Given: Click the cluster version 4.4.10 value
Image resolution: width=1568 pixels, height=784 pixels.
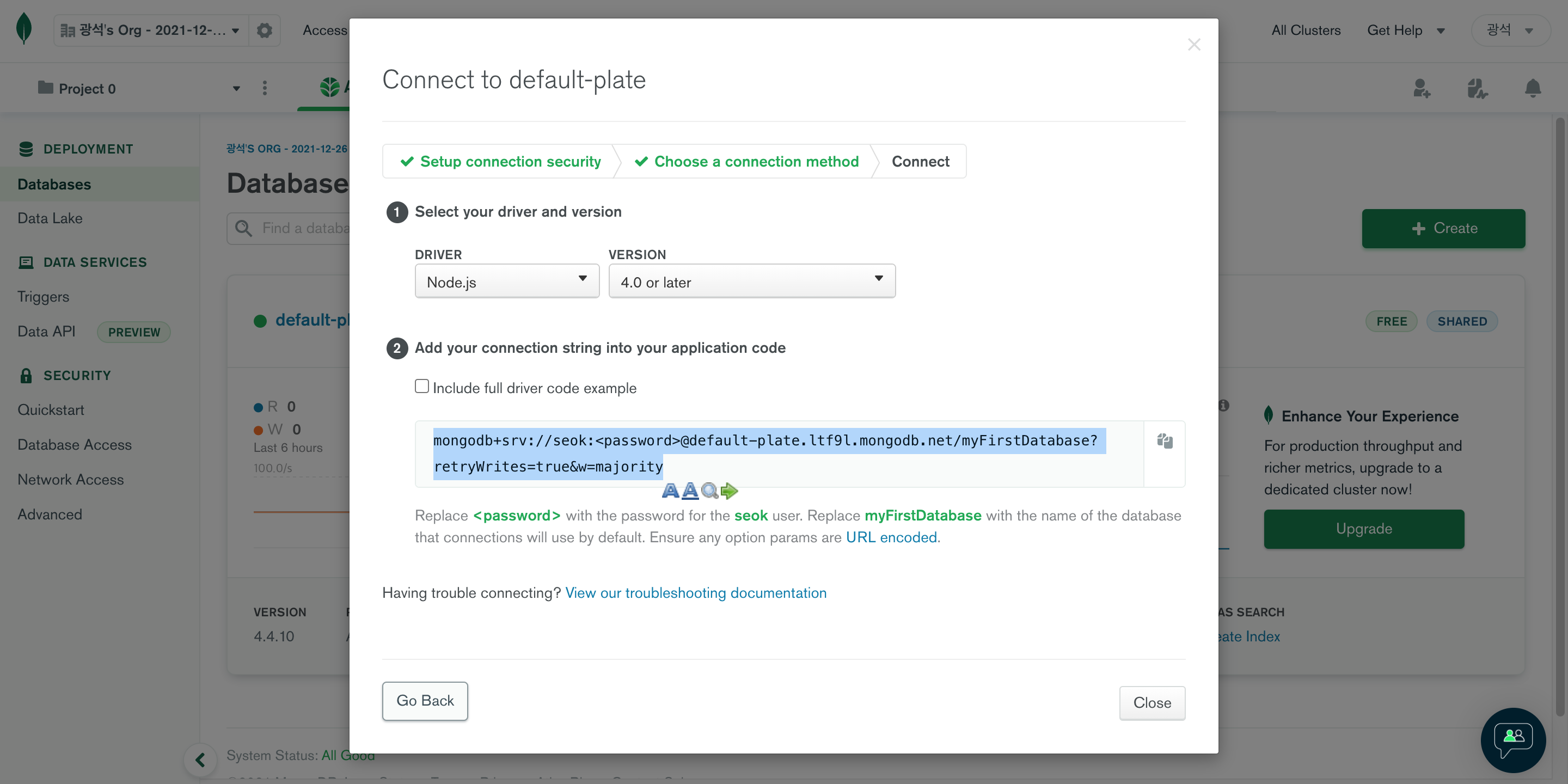Looking at the screenshot, I should coord(274,636).
